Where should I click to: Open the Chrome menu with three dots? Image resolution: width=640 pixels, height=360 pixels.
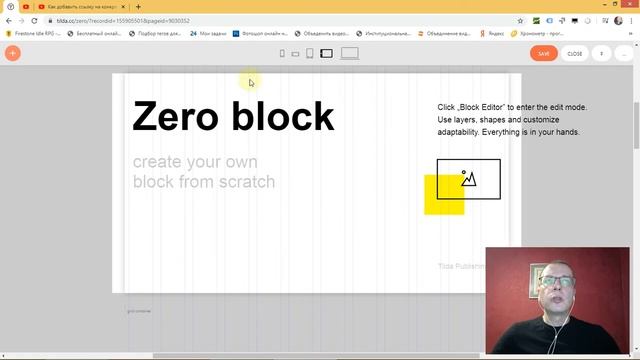[631, 21]
